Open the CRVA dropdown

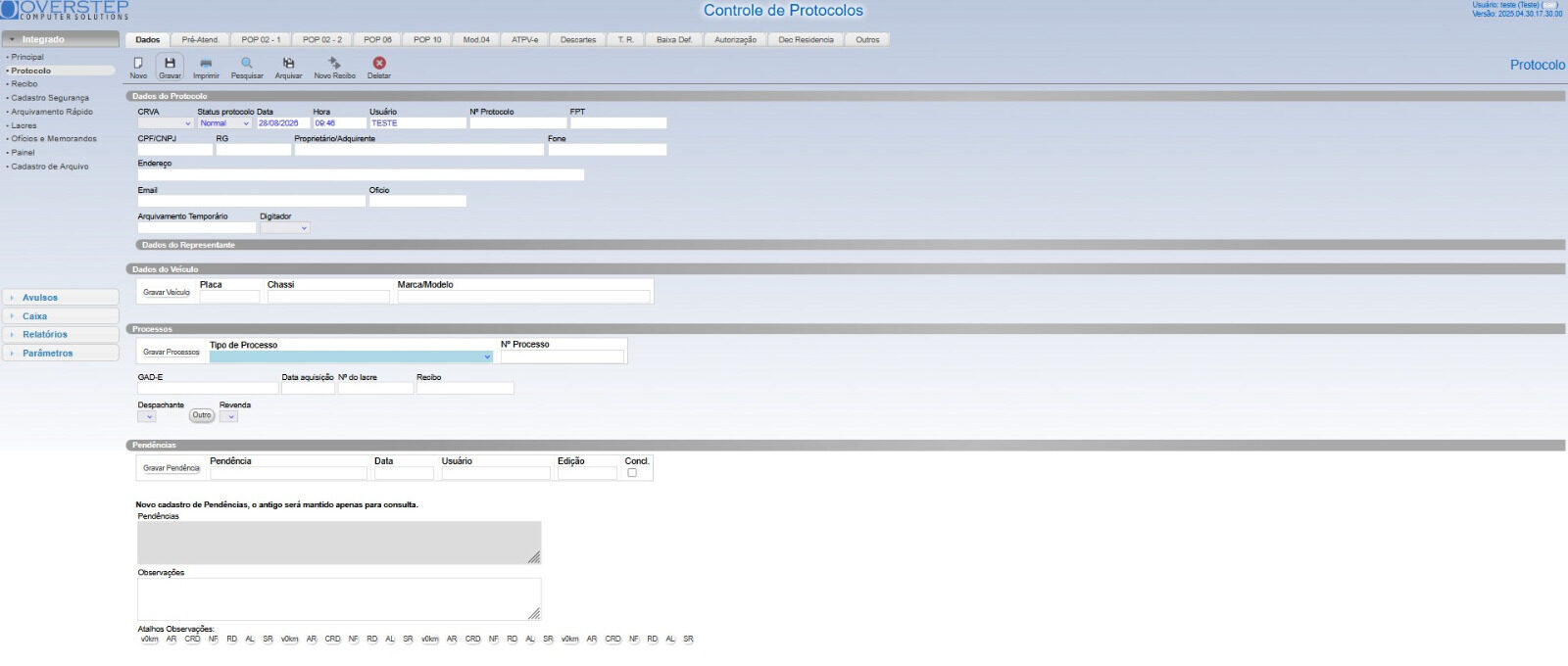coord(166,123)
